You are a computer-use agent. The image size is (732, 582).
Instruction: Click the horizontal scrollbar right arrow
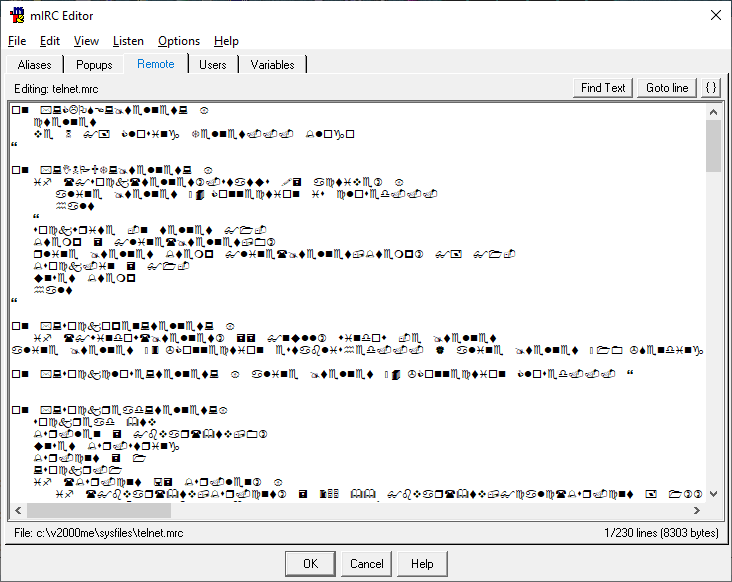tap(697, 511)
